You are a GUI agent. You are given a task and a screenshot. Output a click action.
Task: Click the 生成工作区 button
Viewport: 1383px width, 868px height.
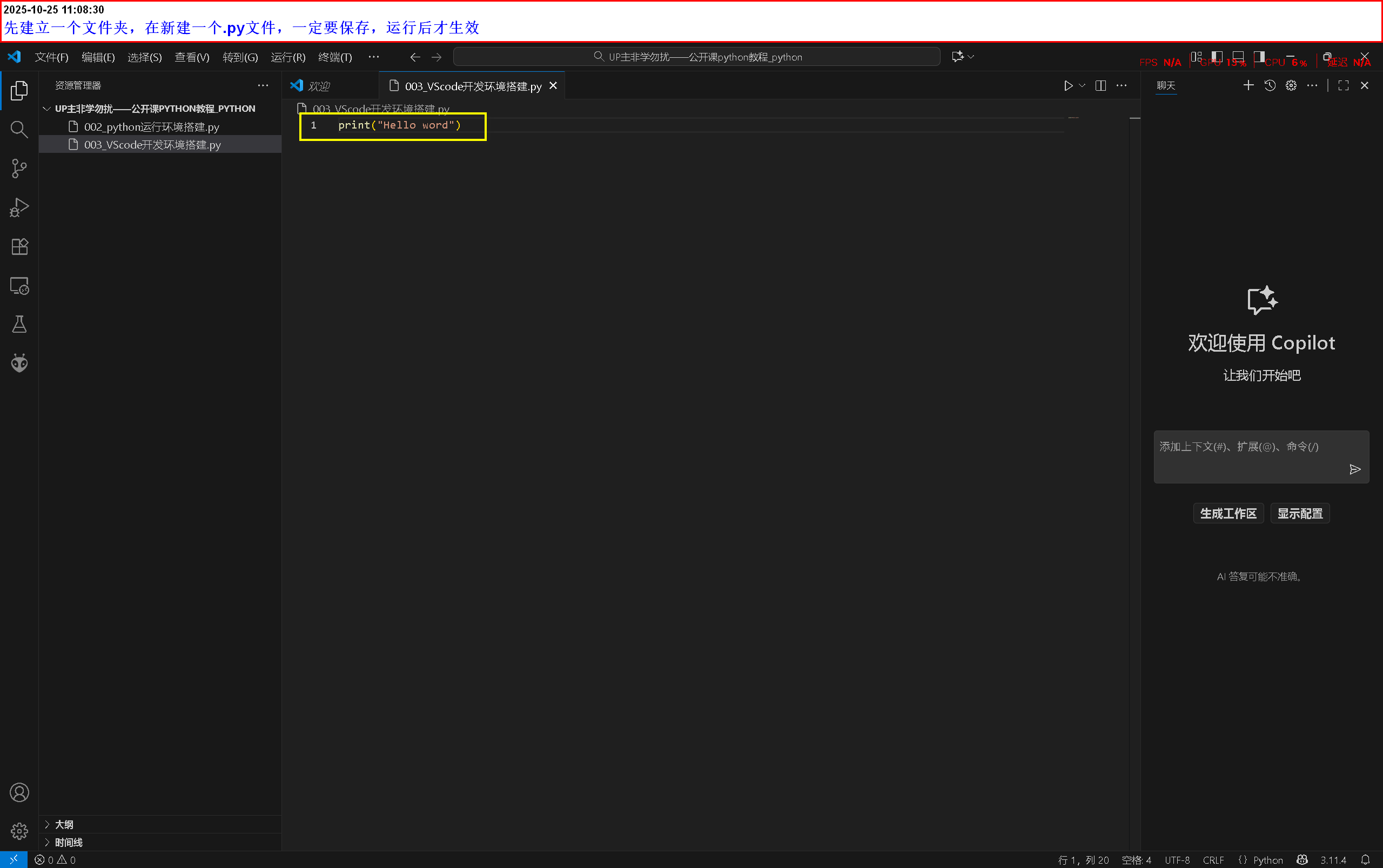1228,513
